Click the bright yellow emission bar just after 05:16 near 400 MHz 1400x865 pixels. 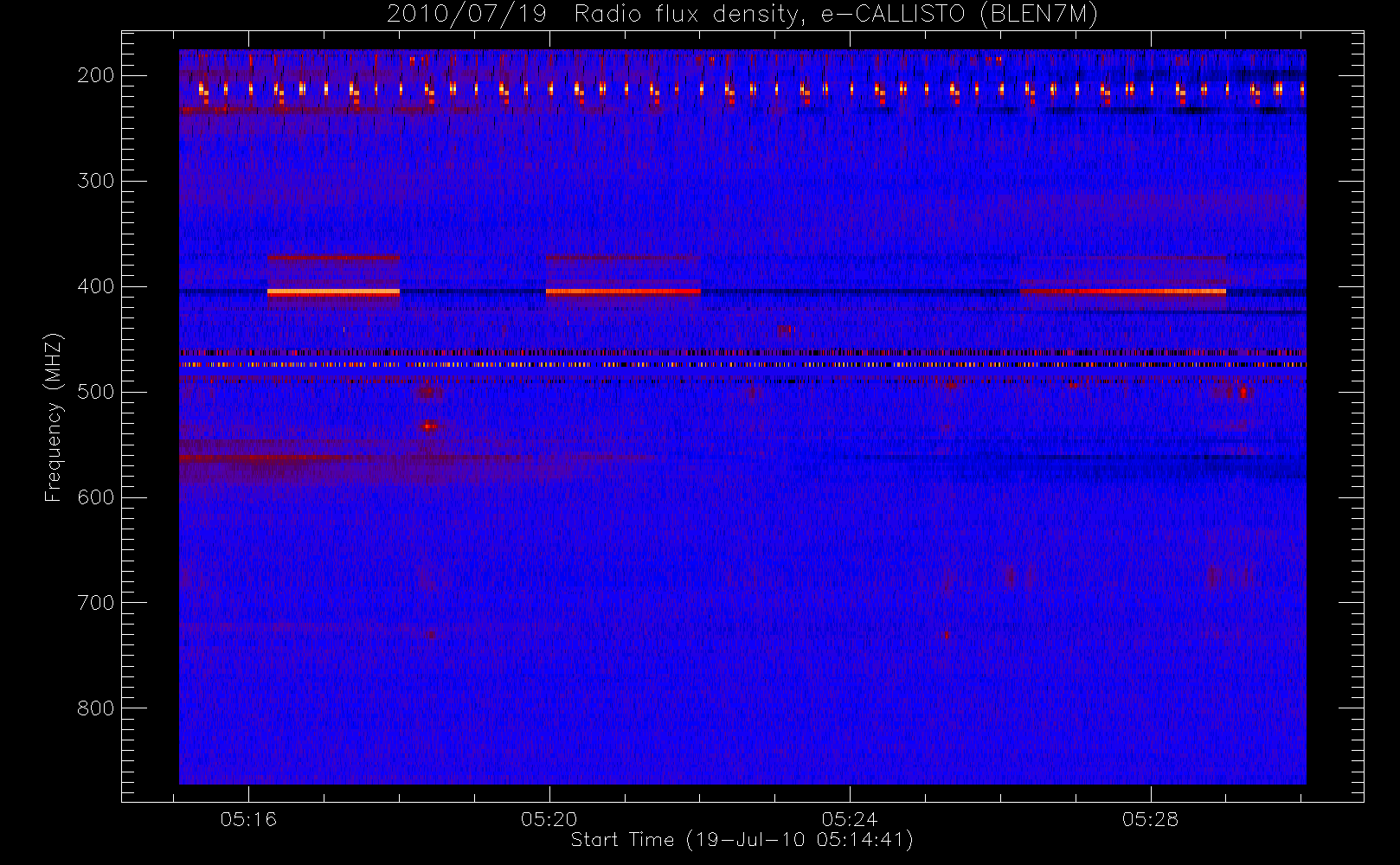333,292
